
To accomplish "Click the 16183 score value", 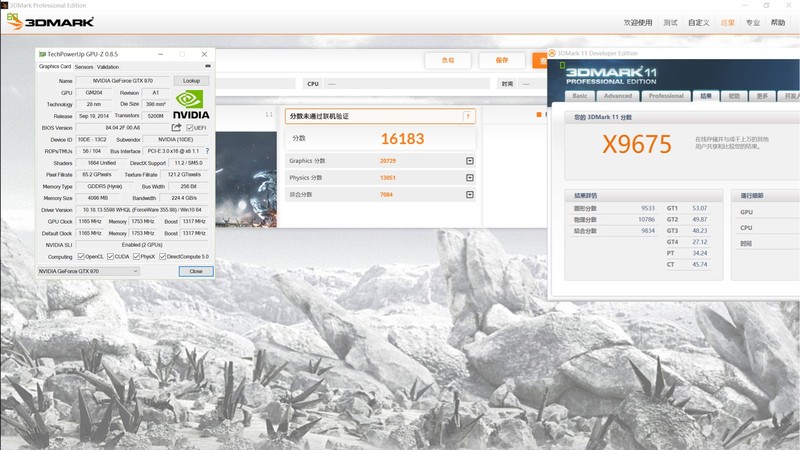I will click(x=403, y=139).
